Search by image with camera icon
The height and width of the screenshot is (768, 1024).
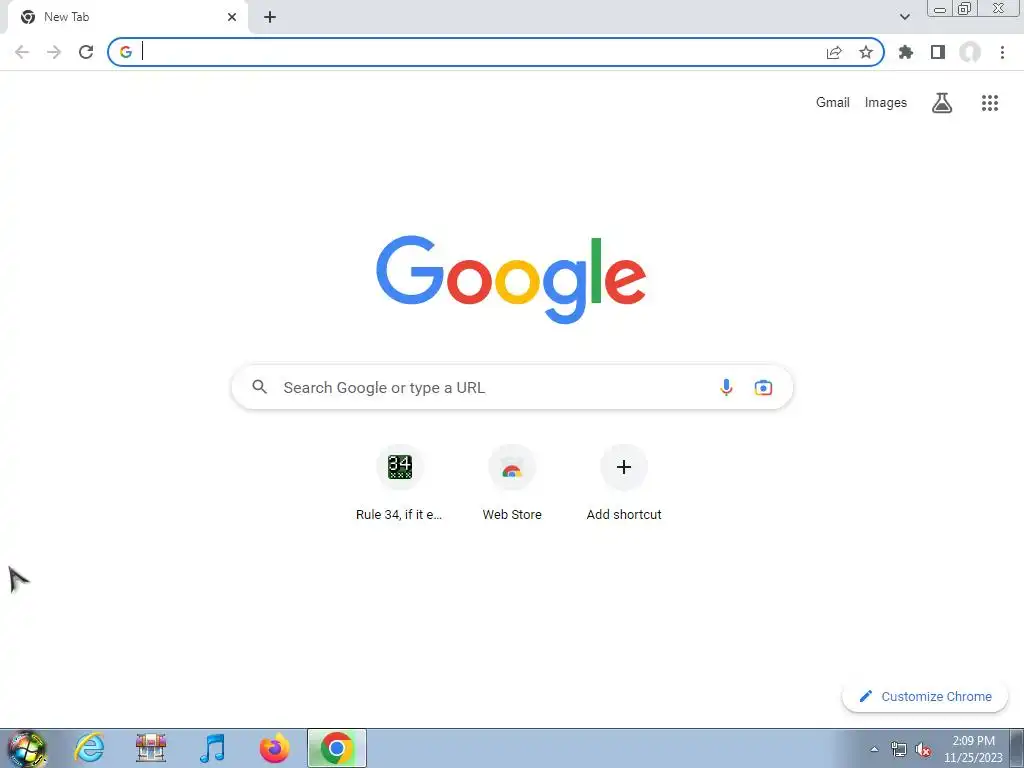pyautogui.click(x=763, y=387)
